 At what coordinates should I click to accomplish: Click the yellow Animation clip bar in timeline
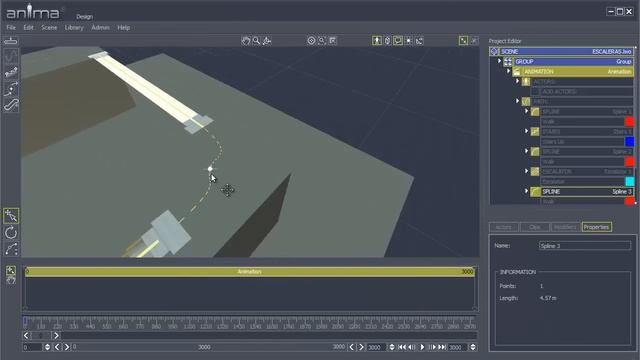(249, 271)
